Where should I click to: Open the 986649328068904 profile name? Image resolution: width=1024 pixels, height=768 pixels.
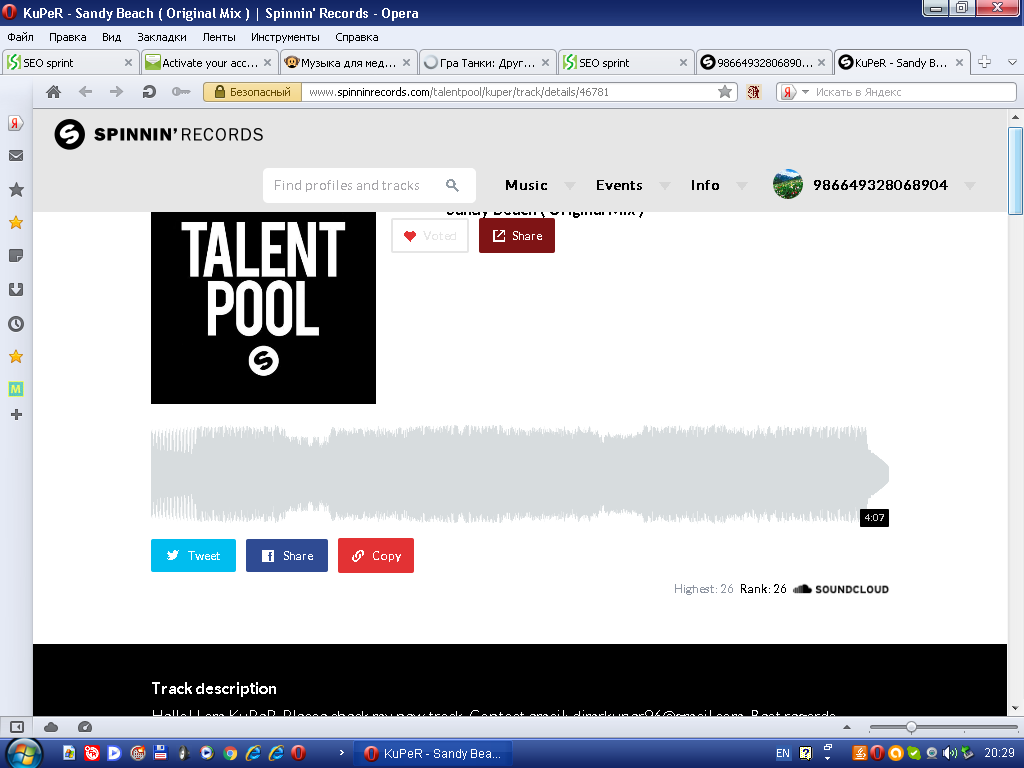(x=880, y=185)
